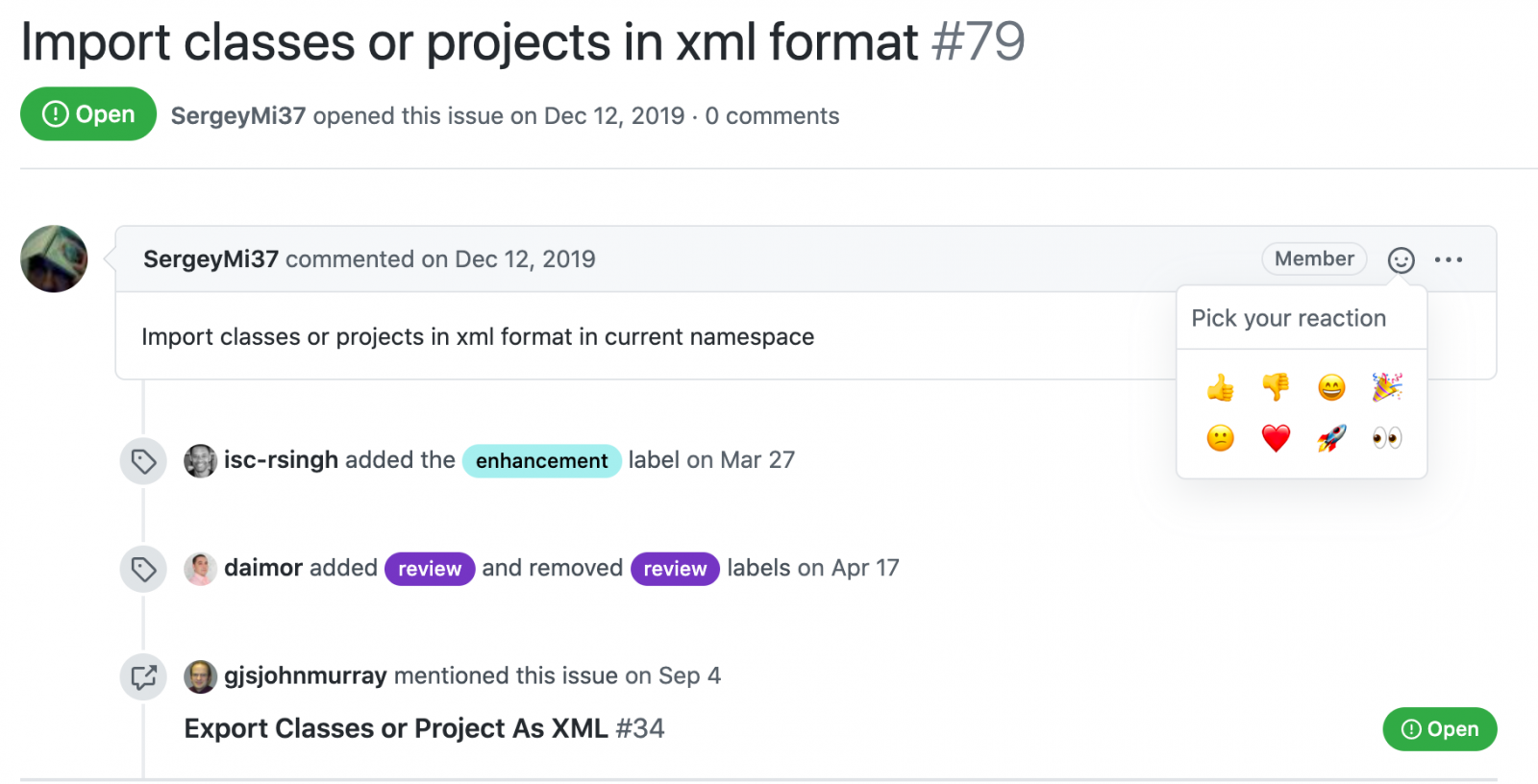Open the three-dot comment options menu
This screenshot has height=784, width=1538.
pyautogui.click(x=1448, y=259)
